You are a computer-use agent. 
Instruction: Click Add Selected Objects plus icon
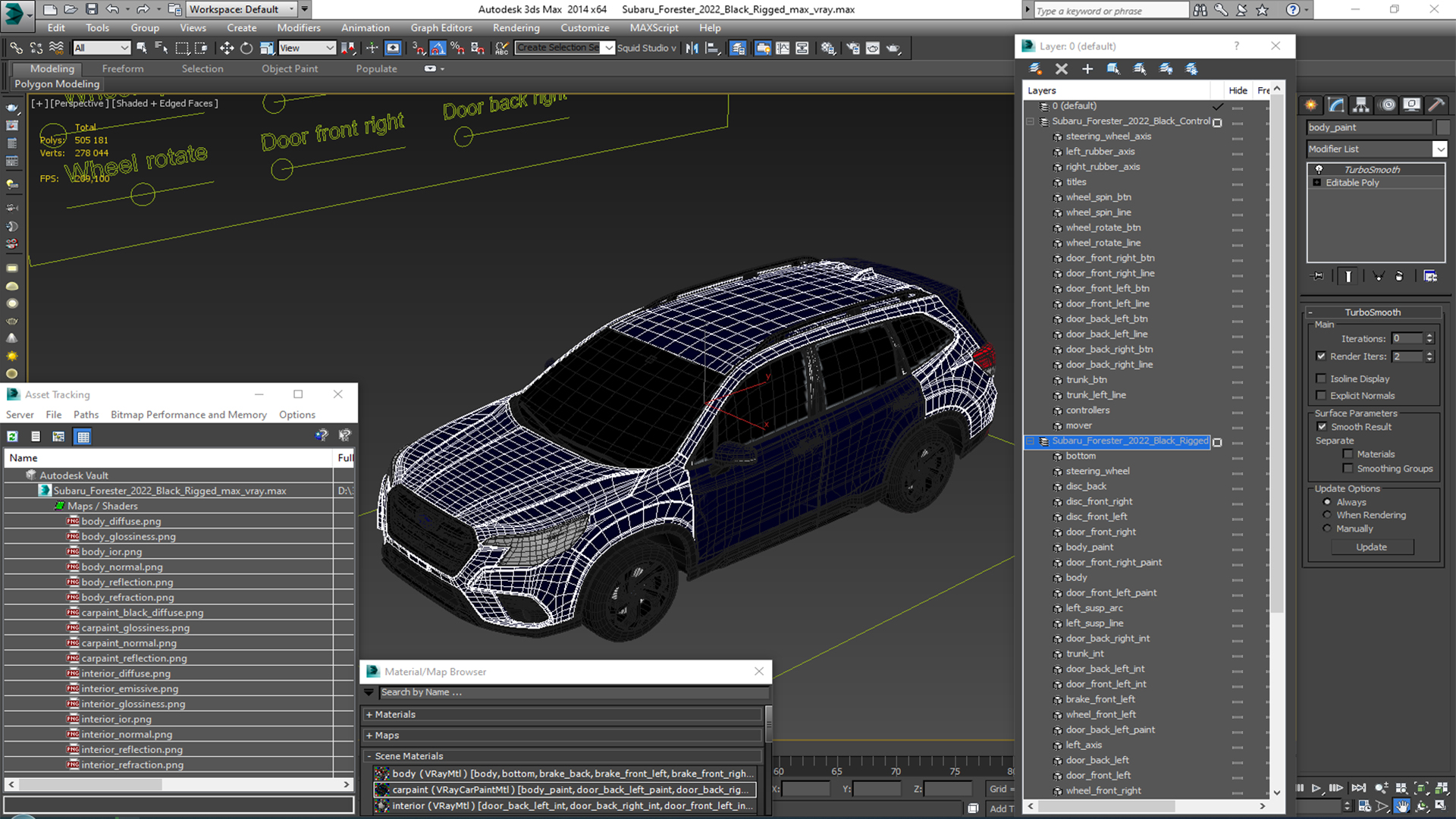[1087, 69]
